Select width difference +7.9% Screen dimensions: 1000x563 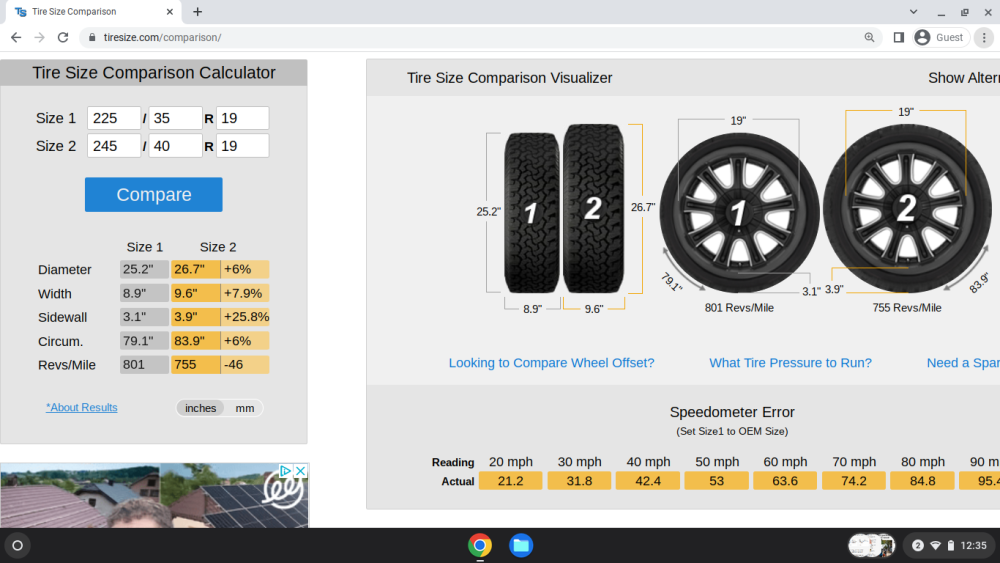point(246,293)
